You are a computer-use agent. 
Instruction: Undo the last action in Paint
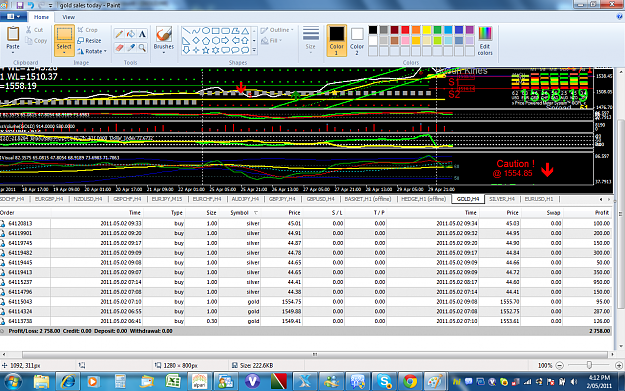(31, 5)
